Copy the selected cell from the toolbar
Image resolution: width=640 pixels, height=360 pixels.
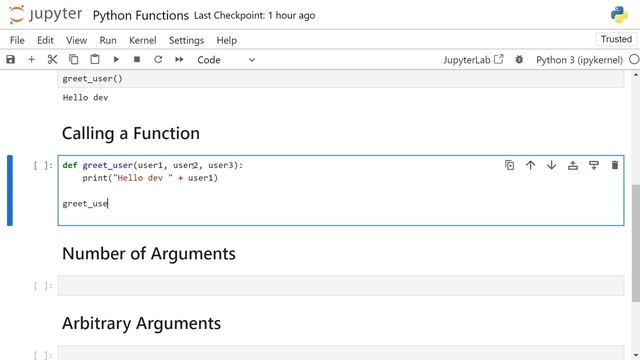(73, 60)
